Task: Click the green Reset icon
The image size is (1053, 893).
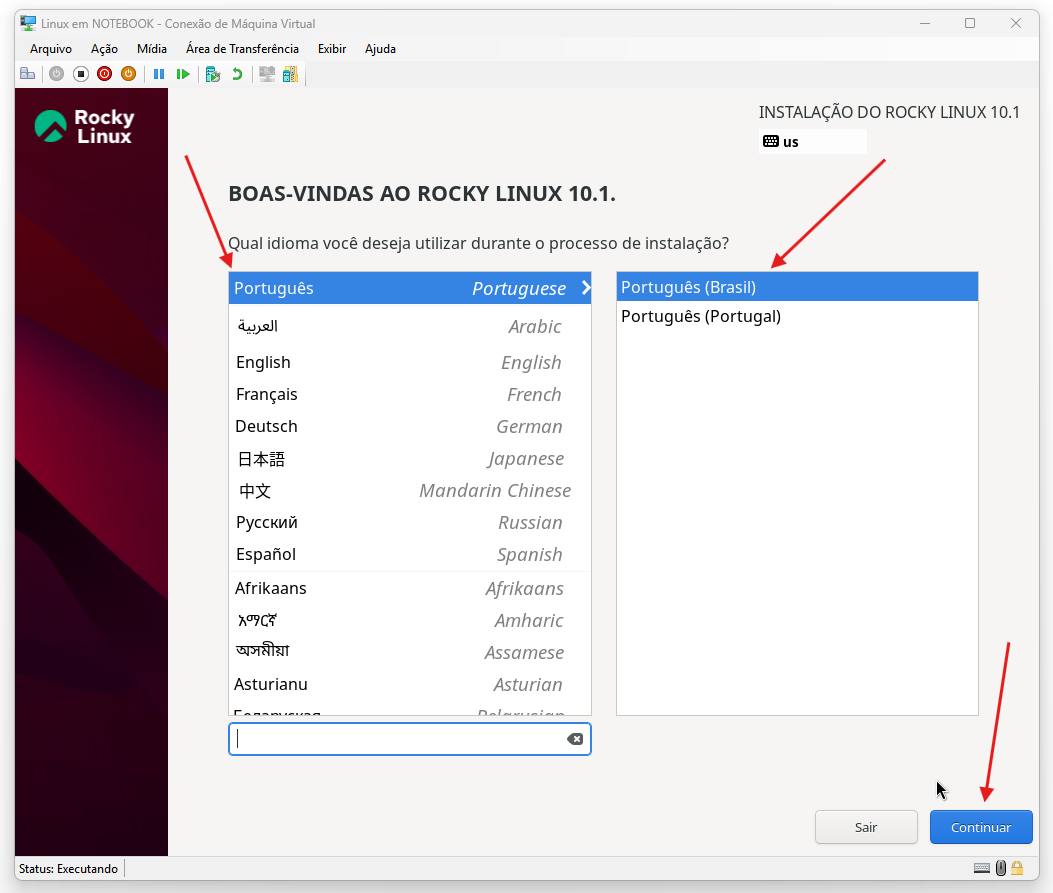Action: tap(183, 74)
